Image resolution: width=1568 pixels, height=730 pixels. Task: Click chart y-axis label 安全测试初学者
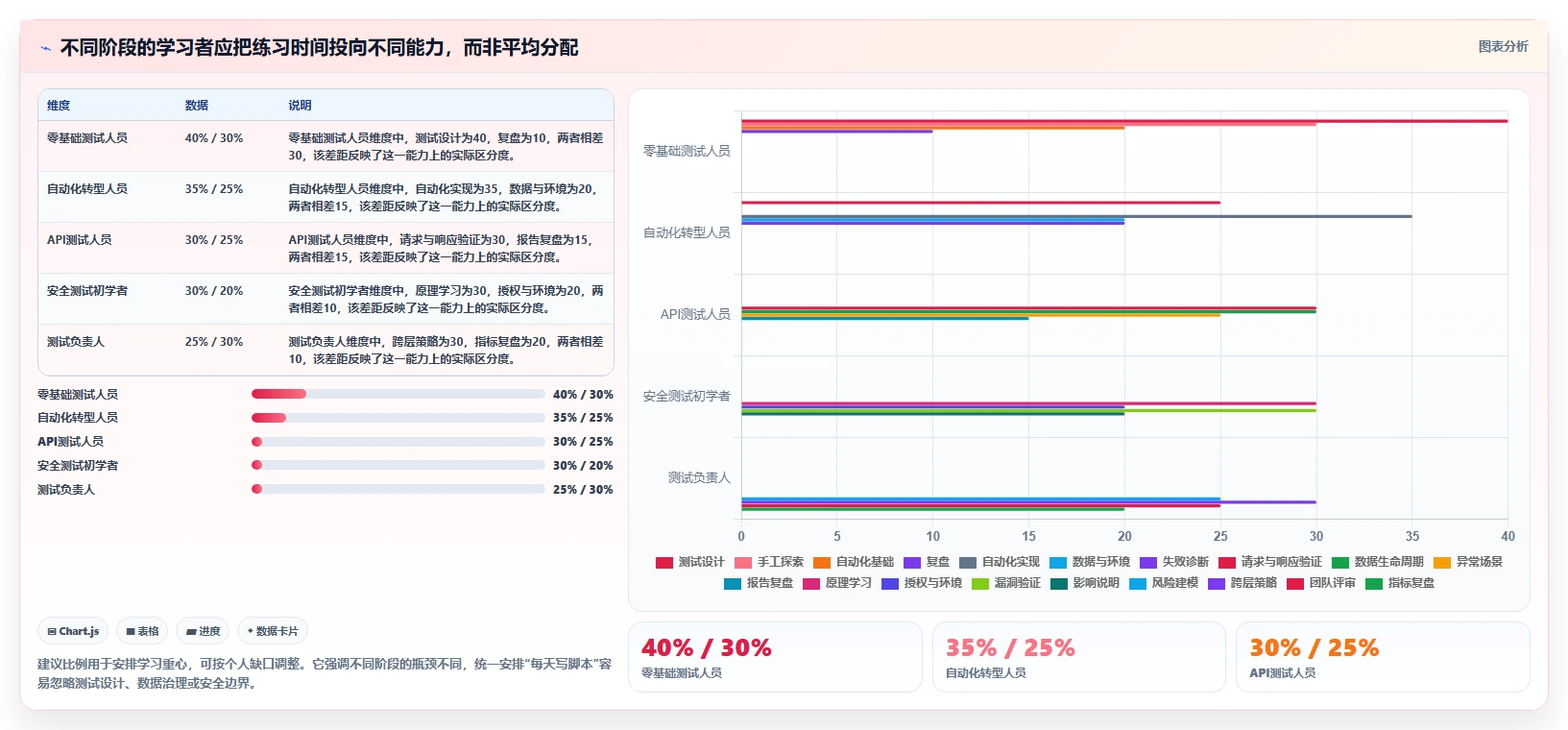(x=687, y=396)
